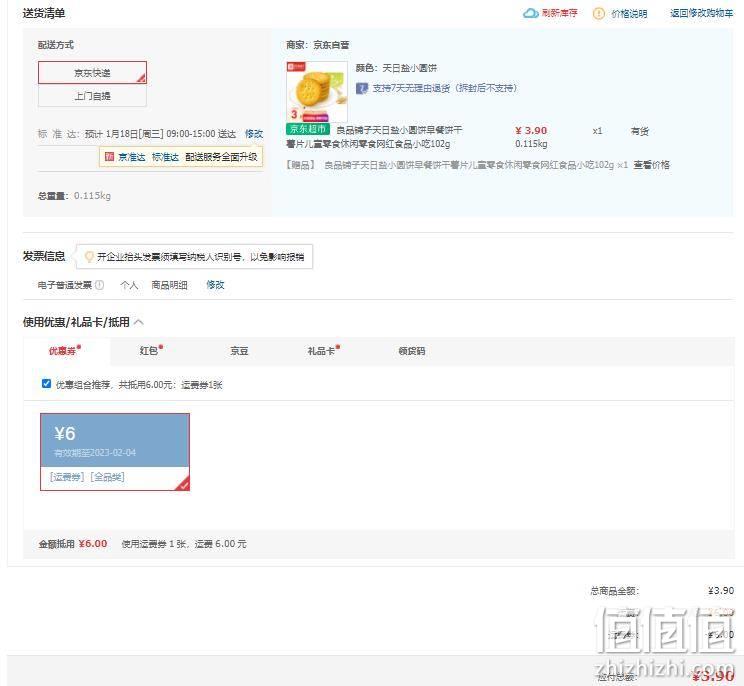Click 刷新库存 link
The image size is (744, 686).
click(559, 13)
